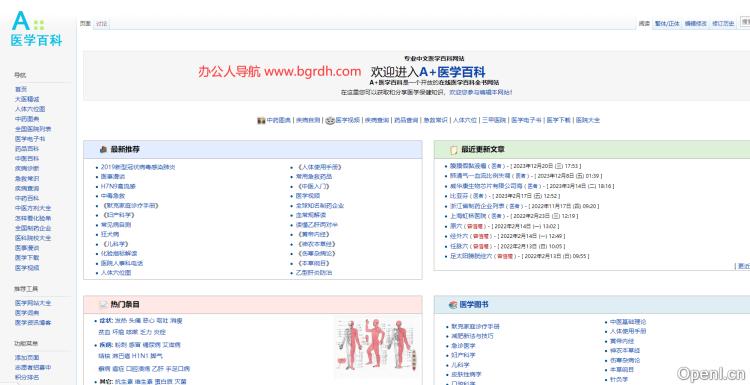Open 化验指标解读 in 最新推荐

119,253
